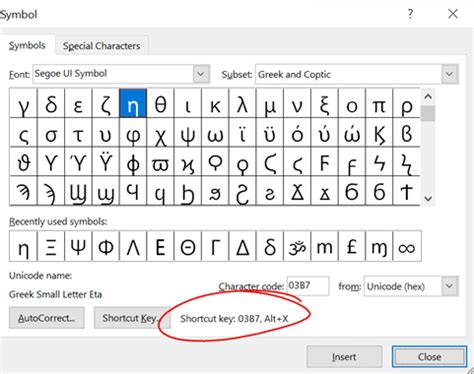The image size is (474, 374).
Task: Select recently used Delta Δ symbol
Action: coord(242,246)
